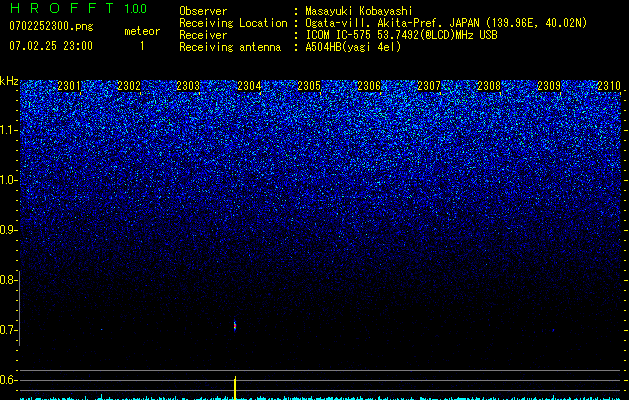Image resolution: width=629 pixels, height=400 pixels.
Task: Click the 2309 time marker
Action: 549,85
